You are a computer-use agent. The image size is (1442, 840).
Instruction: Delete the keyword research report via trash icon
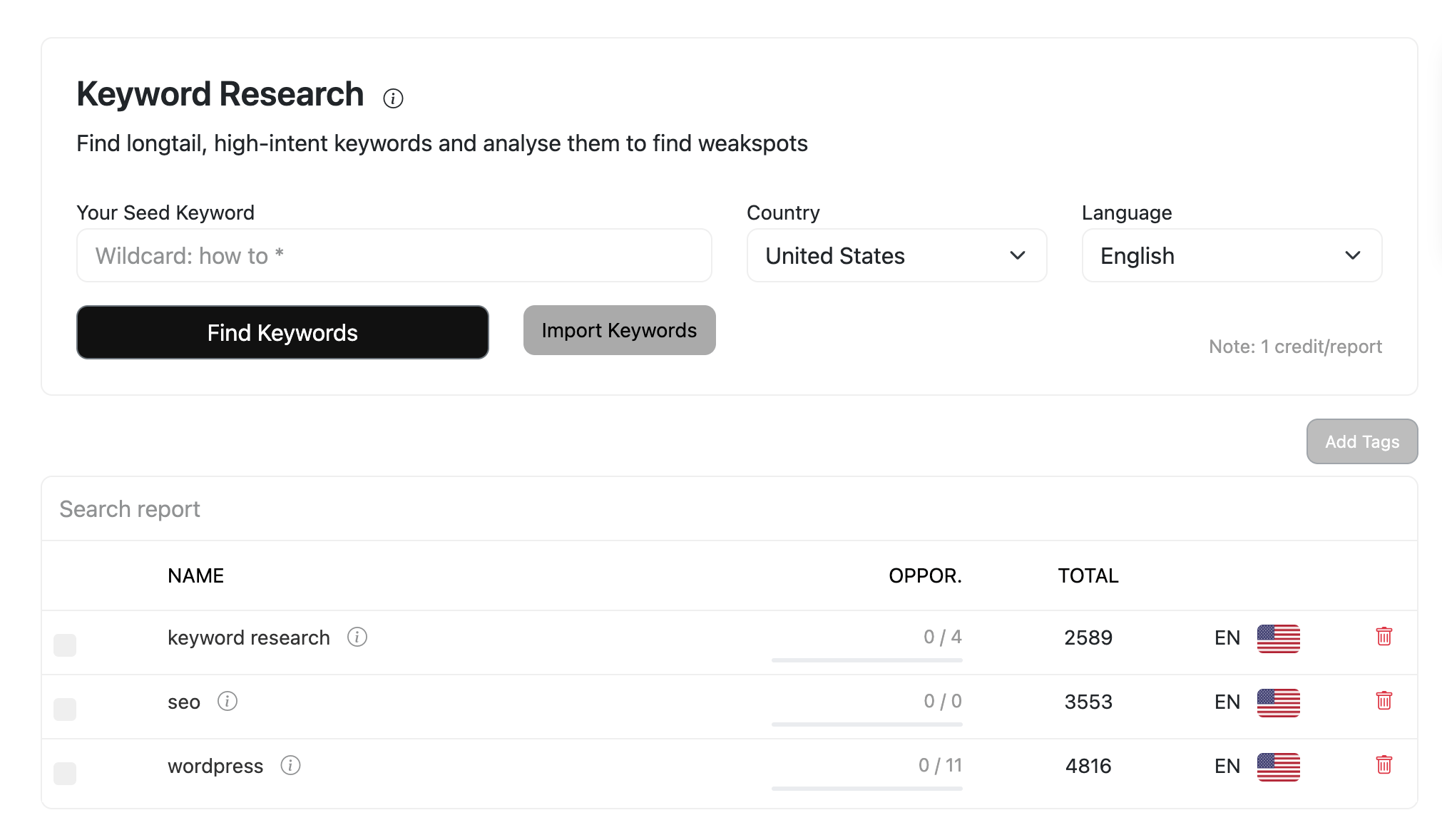click(1383, 637)
